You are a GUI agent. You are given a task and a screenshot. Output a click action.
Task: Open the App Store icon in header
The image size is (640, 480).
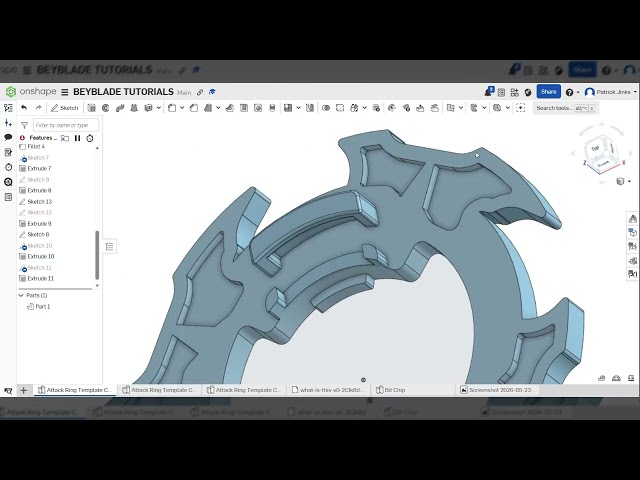[x=514, y=92]
